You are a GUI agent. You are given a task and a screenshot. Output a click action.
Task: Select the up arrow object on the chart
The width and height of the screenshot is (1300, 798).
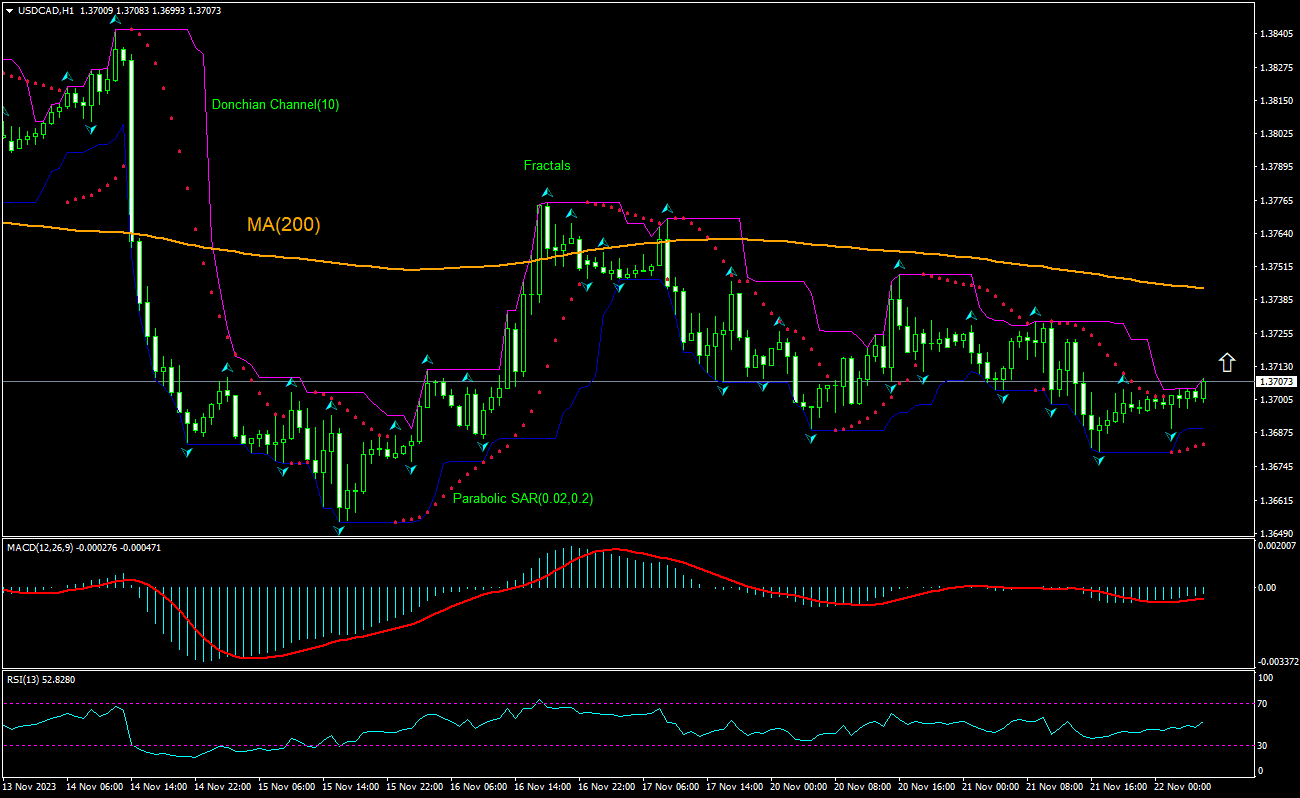click(x=1226, y=362)
